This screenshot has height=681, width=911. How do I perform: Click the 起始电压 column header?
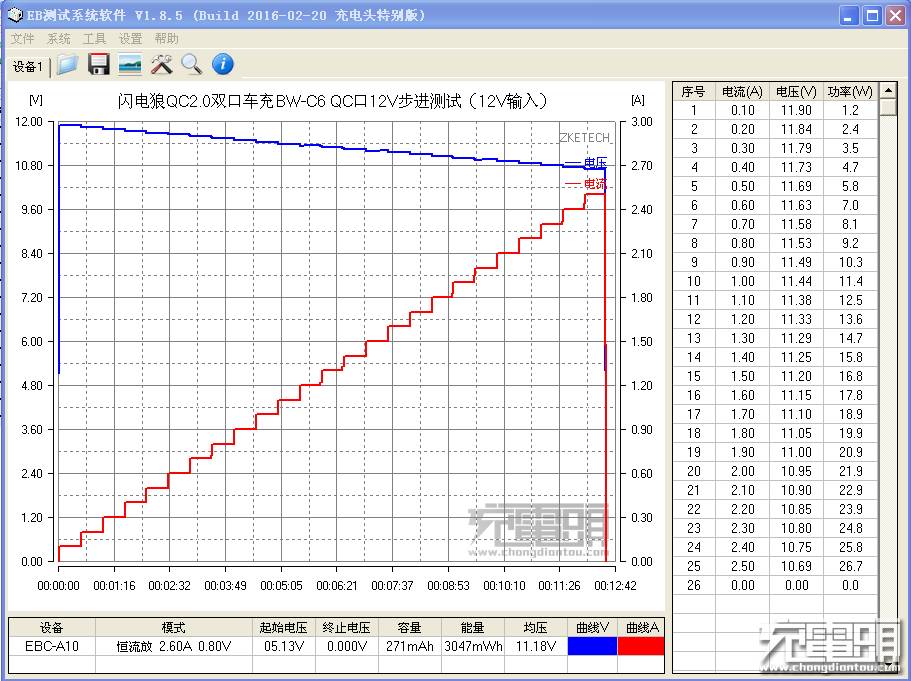(284, 628)
